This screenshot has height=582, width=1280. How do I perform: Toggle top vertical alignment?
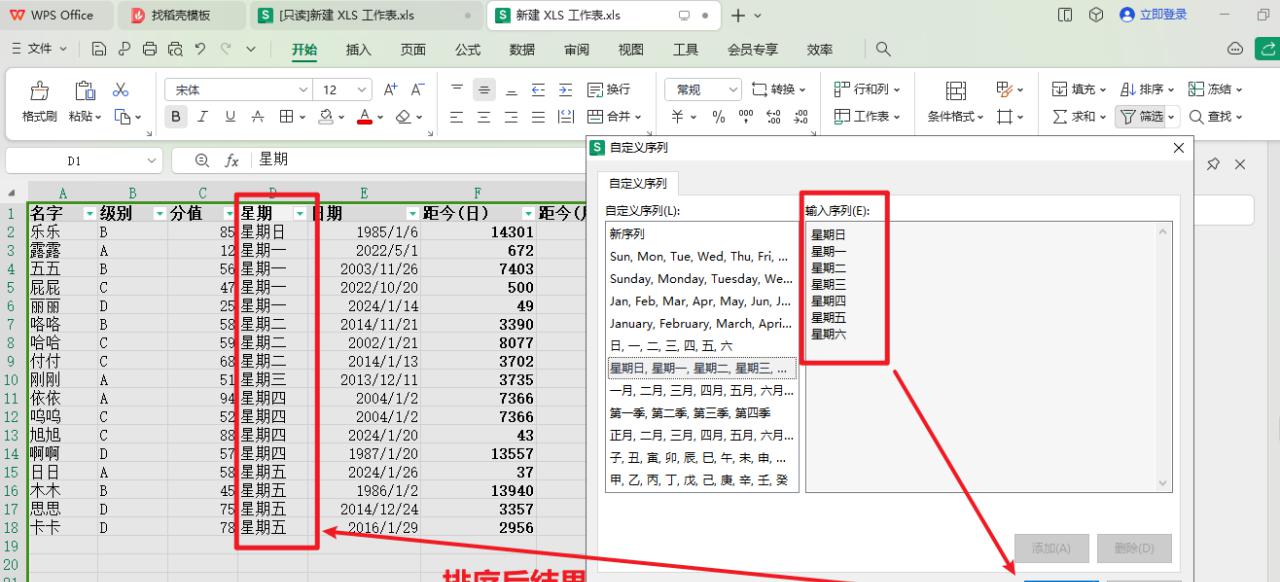pos(457,90)
